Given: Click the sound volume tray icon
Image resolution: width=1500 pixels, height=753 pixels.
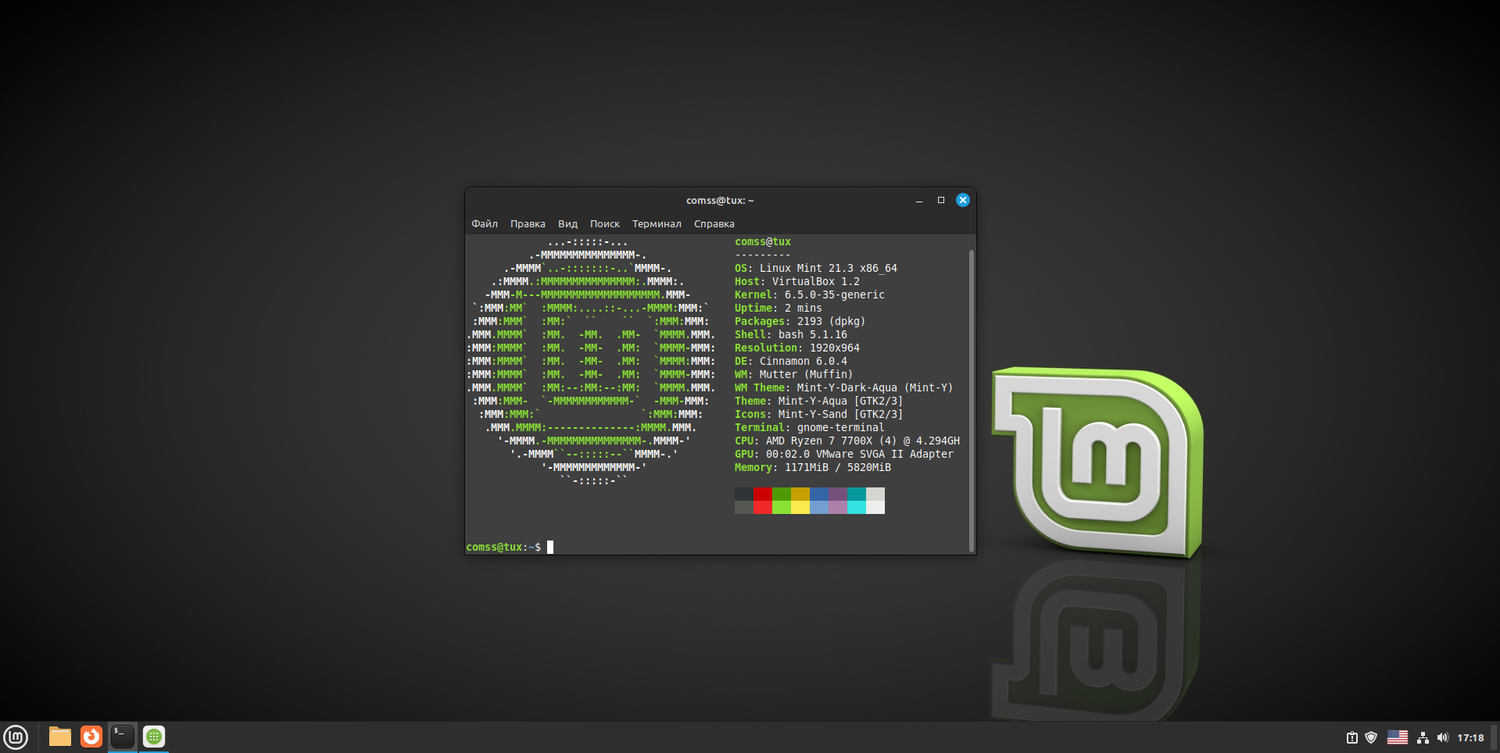Looking at the screenshot, I should (1442, 738).
